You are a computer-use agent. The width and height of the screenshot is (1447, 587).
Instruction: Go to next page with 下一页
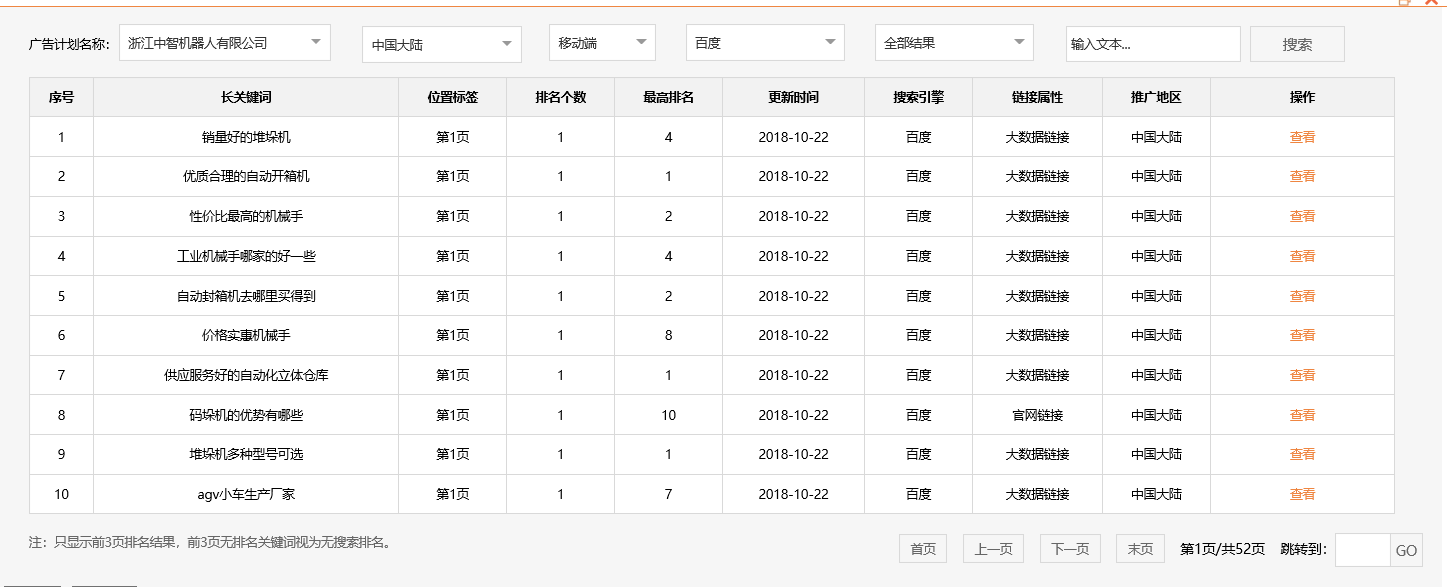coord(1070,549)
